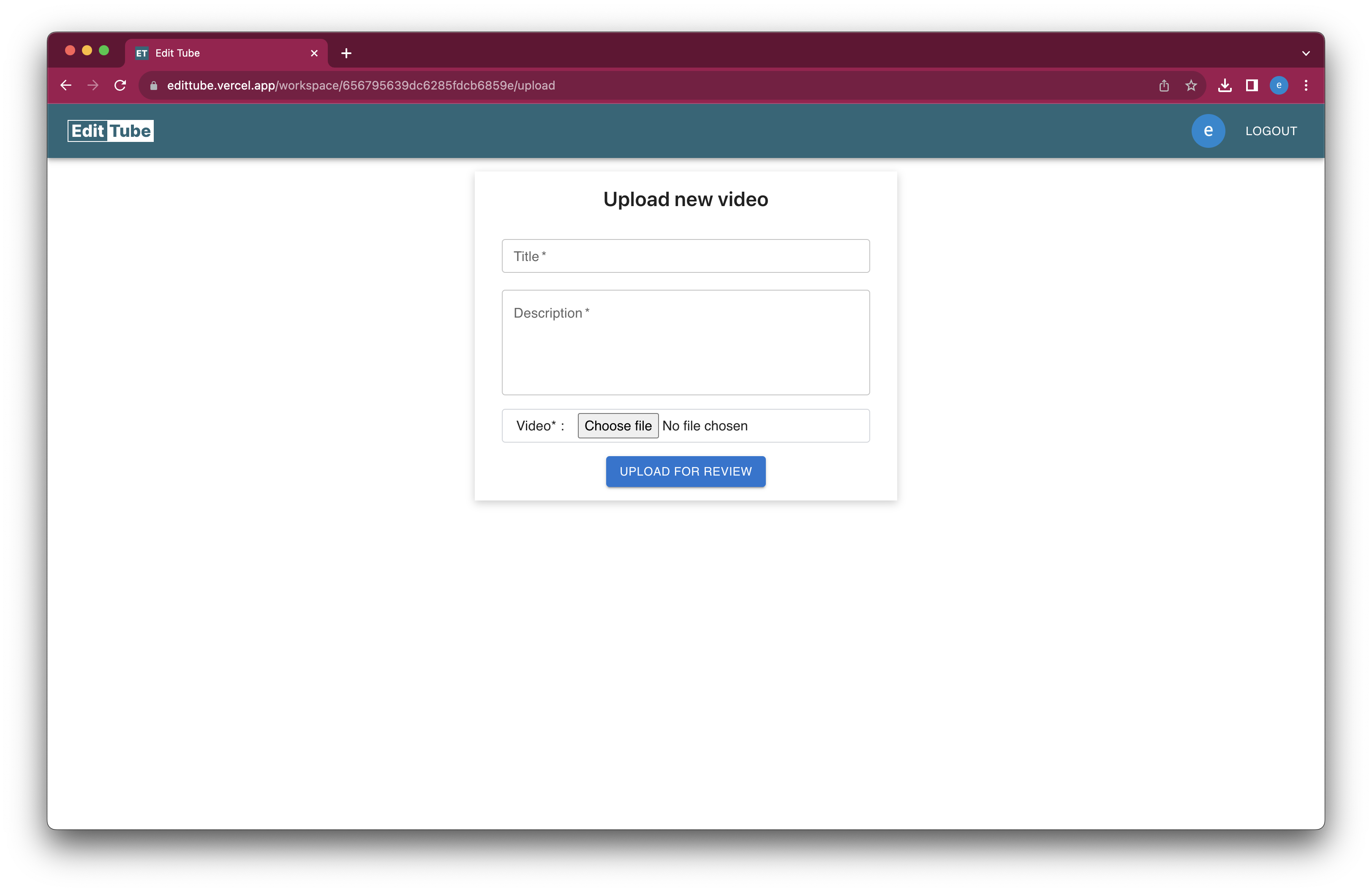Open the browser downloads icon
This screenshot has width=1372, height=892.
(x=1225, y=85)
